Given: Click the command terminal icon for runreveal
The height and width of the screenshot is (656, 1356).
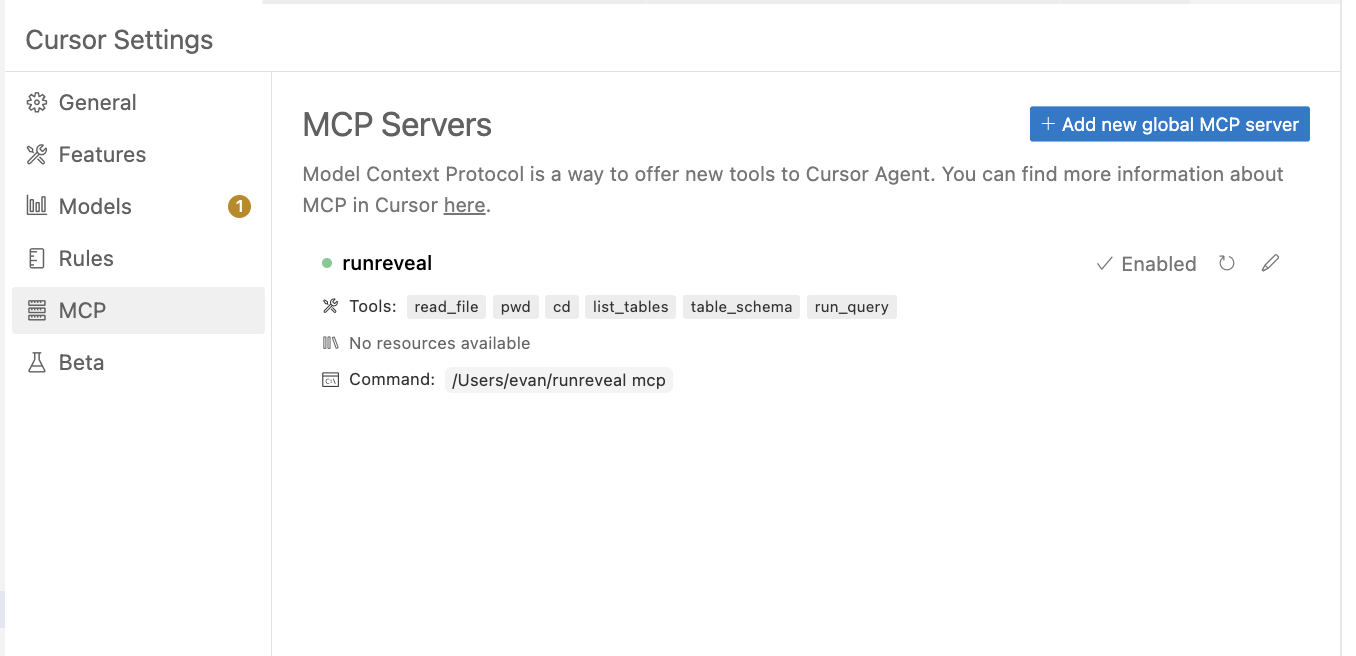Looking at the screenshot, I should click(x=331, y=380).
